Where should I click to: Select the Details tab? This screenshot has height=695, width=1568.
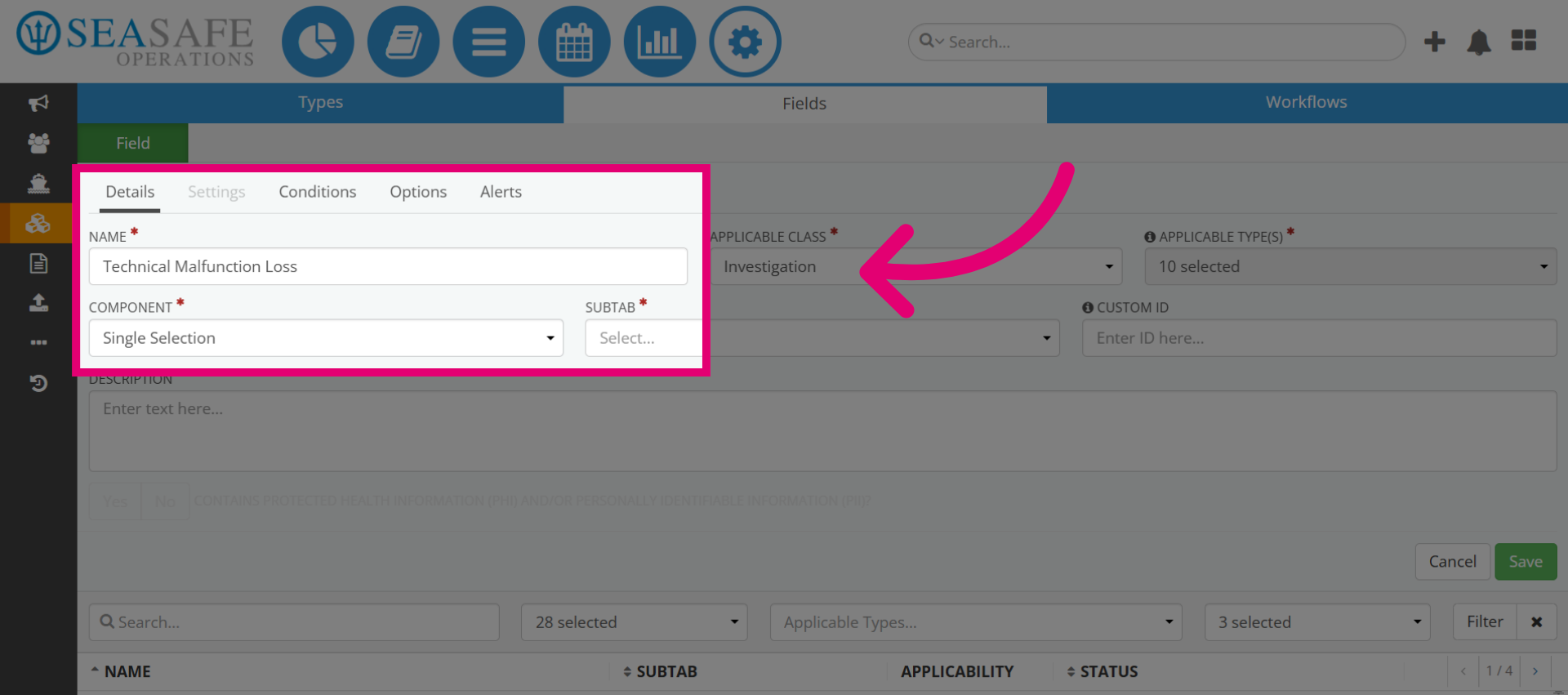pyautogui.click(x=130, y=192)
